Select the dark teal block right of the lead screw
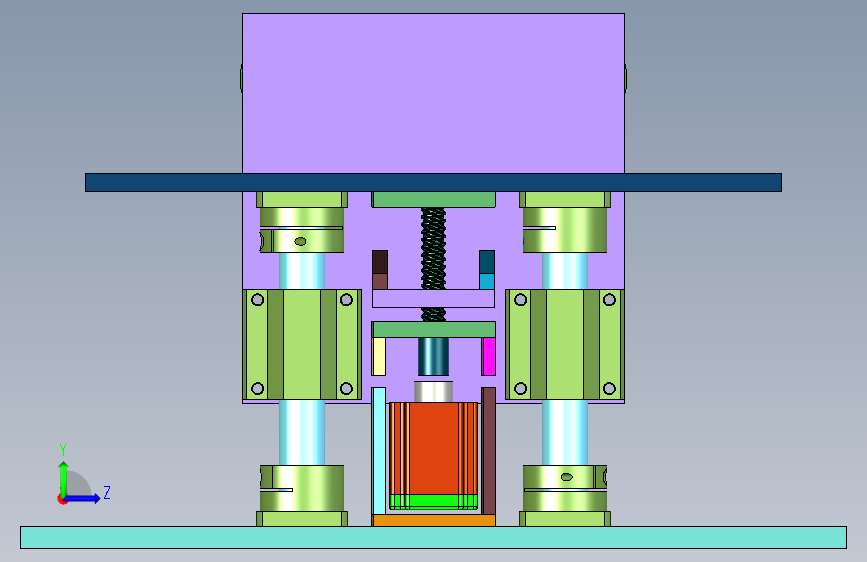Viewport: 867px width, 562px height. click(487, 262)
